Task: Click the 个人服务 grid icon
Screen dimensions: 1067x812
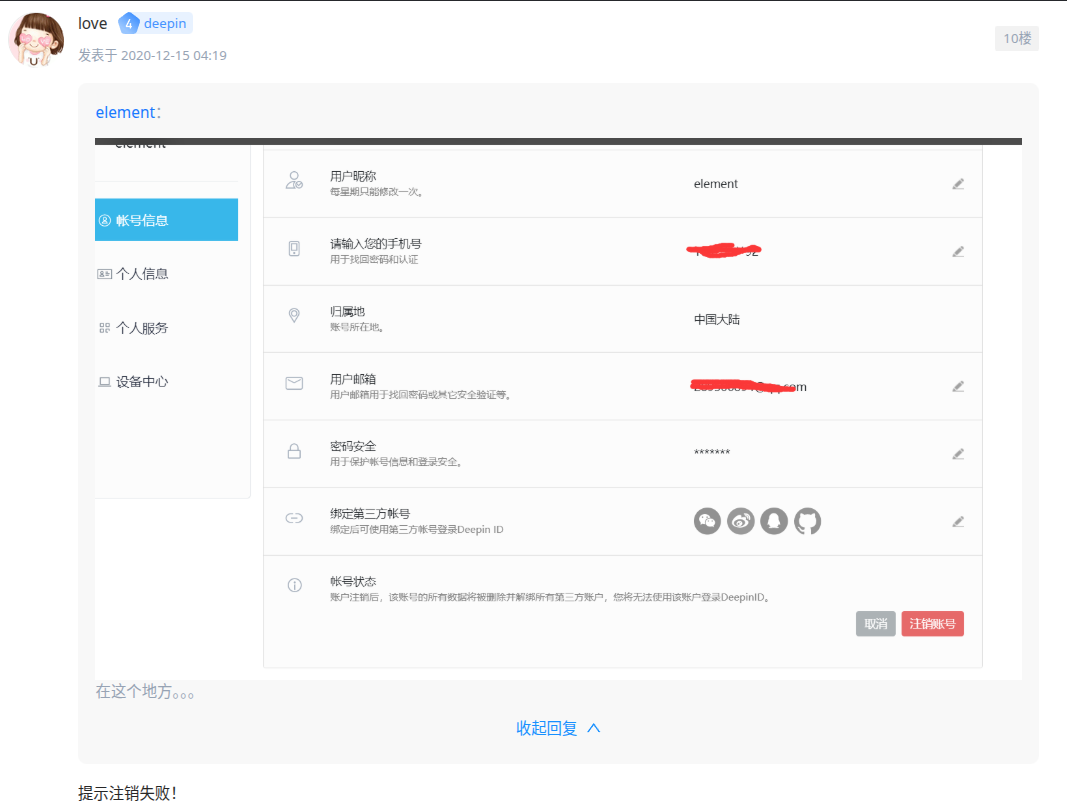Action: 105,327
